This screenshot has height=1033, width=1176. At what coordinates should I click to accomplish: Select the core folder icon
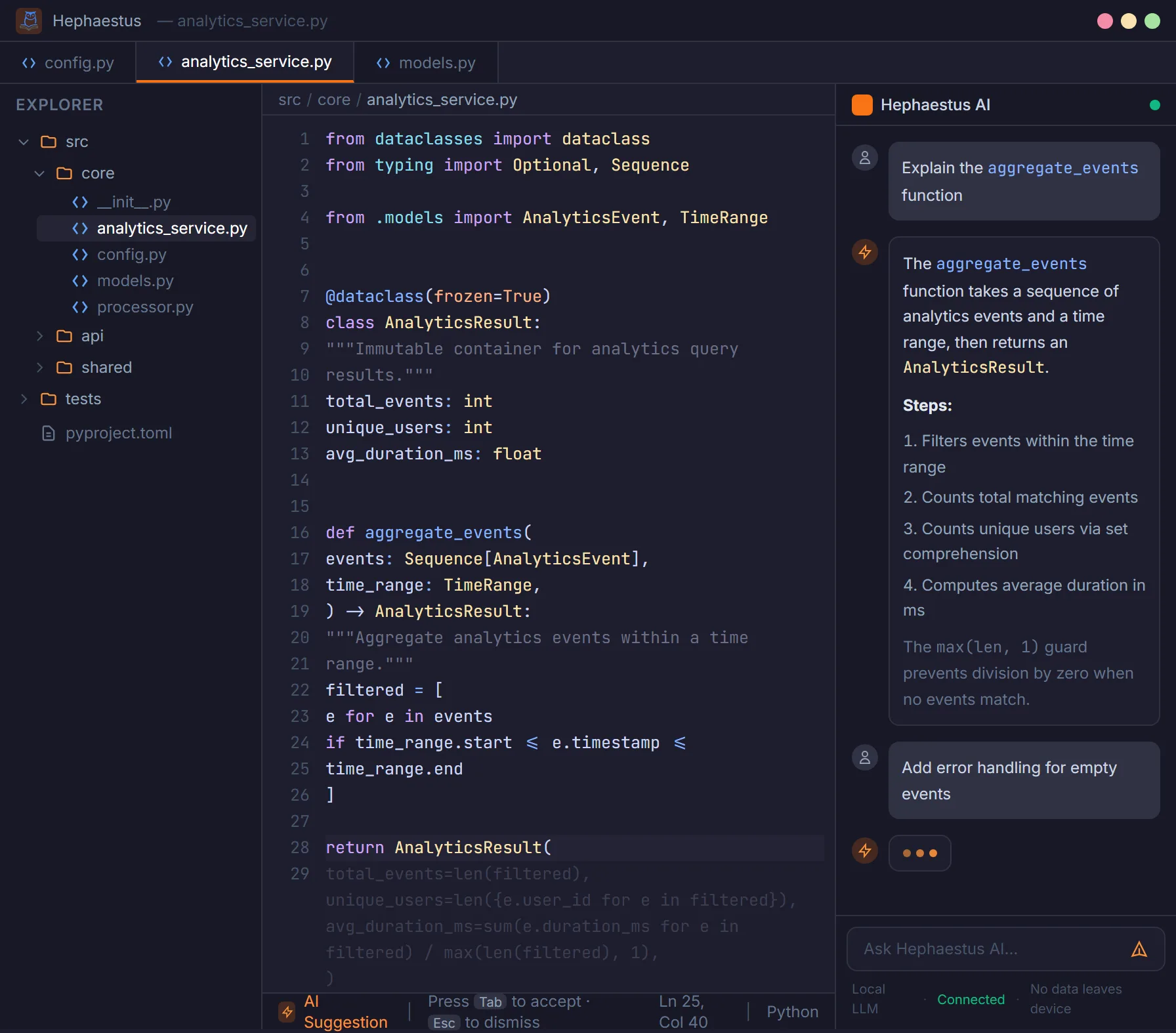click(64, 173)
